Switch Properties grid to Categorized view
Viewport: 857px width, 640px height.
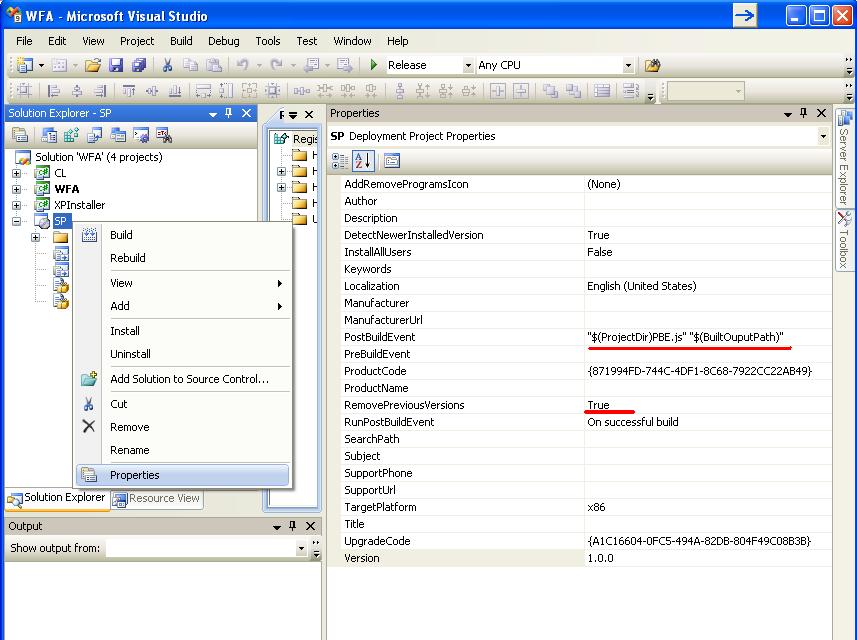pyautogui.click(x=339, y=161)
